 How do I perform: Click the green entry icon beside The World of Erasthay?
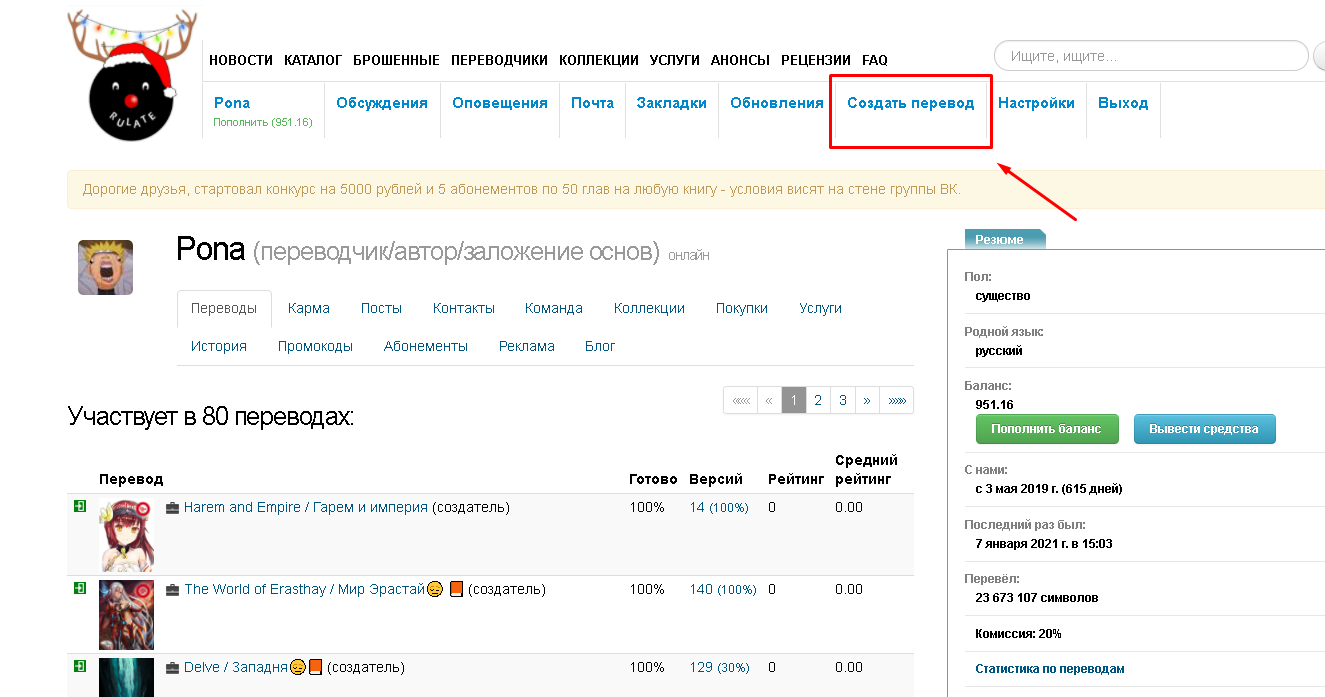coord(79,589)
